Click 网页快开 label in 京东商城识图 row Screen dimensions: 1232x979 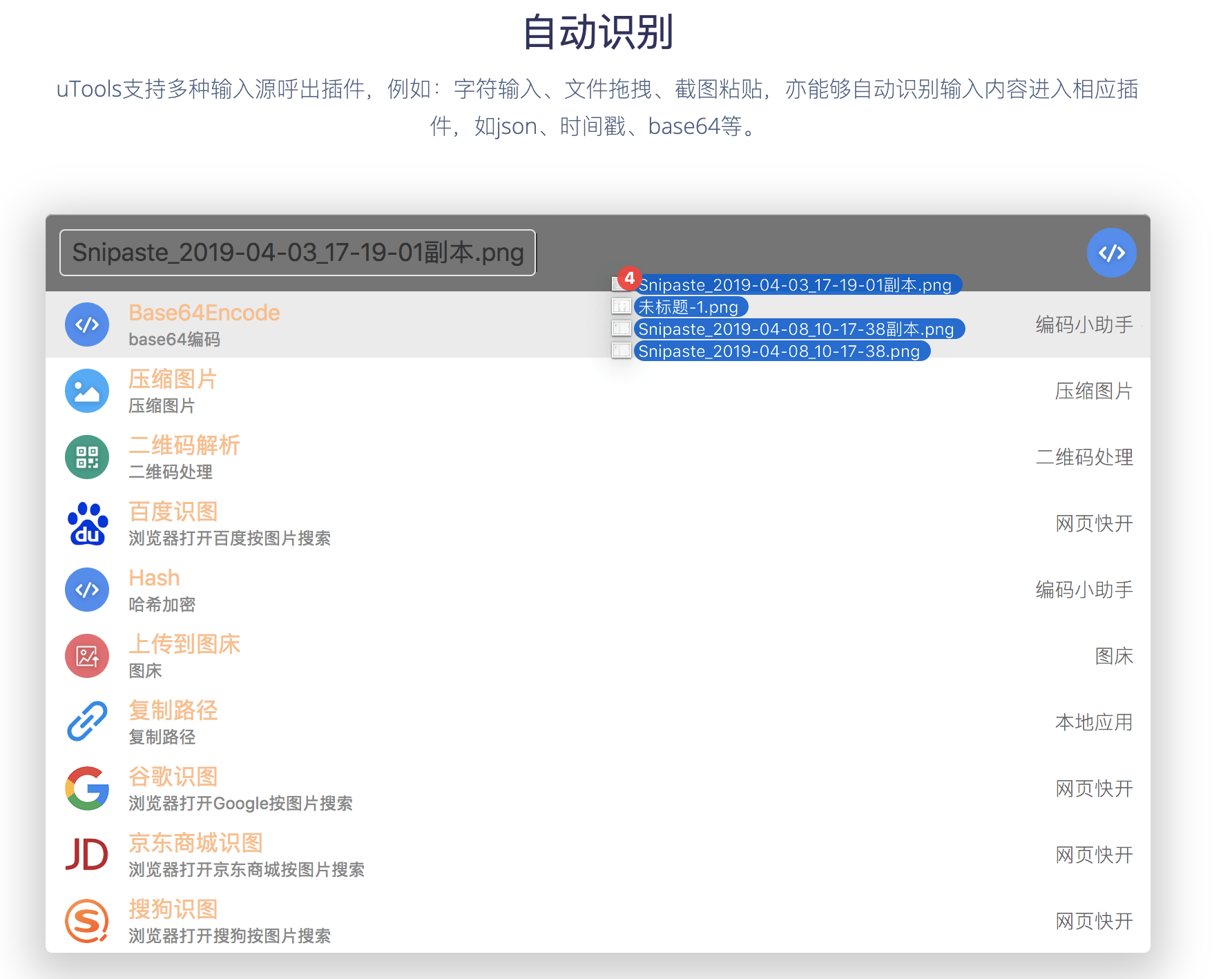click(x=1094, y=855)
